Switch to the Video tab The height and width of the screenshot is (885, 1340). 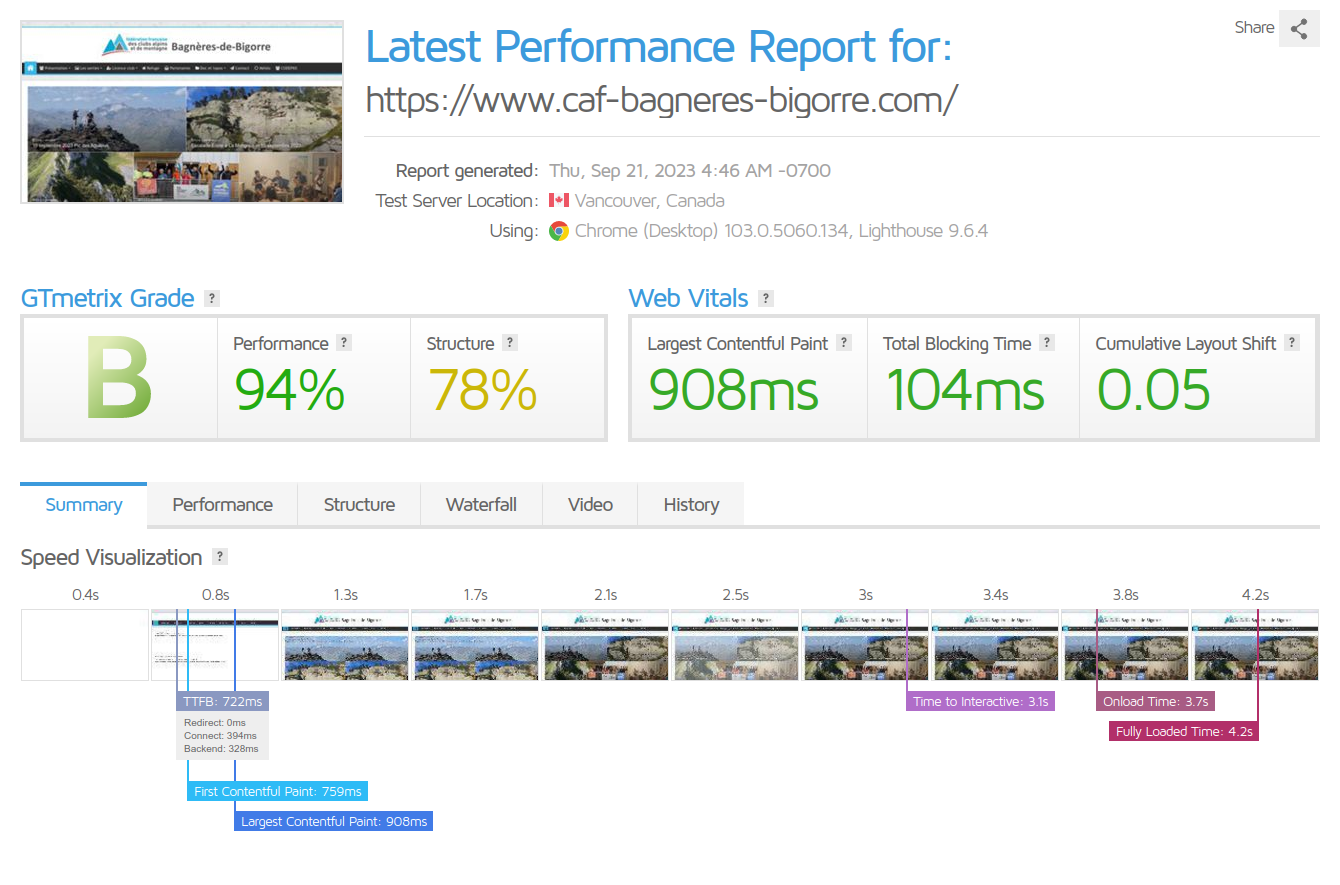tap(590, 505)
